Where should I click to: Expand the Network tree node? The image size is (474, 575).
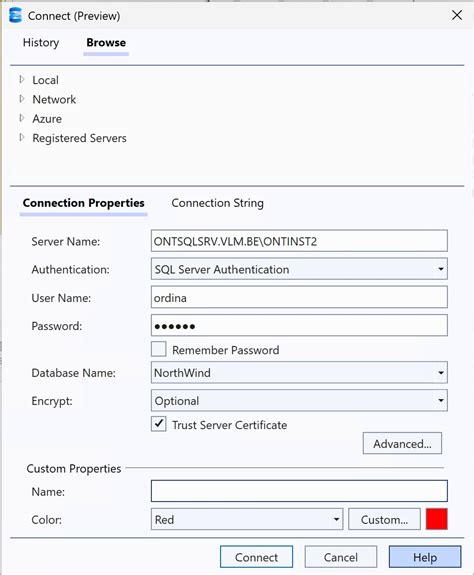[22, 99]
